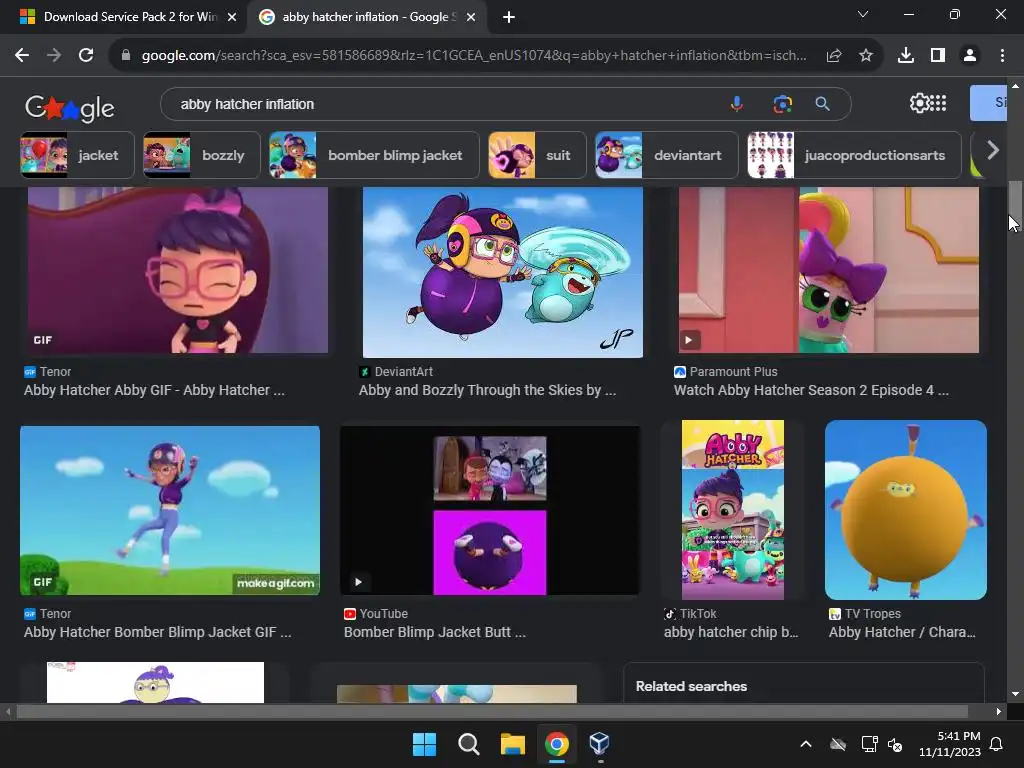Open 'Abby and Bozzly Through the Skies' link

(487, 391)
